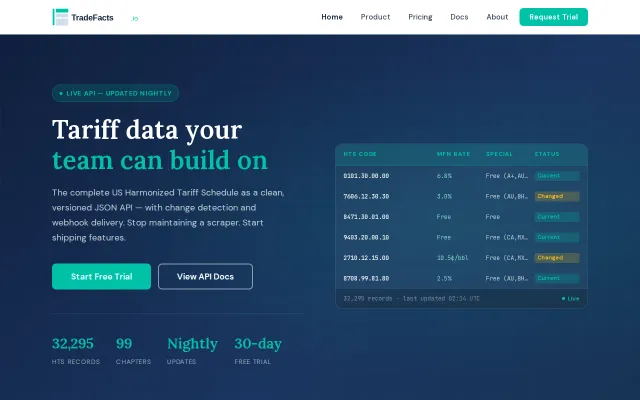Open the Pricing nav link
The image size is (640, 400).
pyautogui.click(x=420, y=17)
